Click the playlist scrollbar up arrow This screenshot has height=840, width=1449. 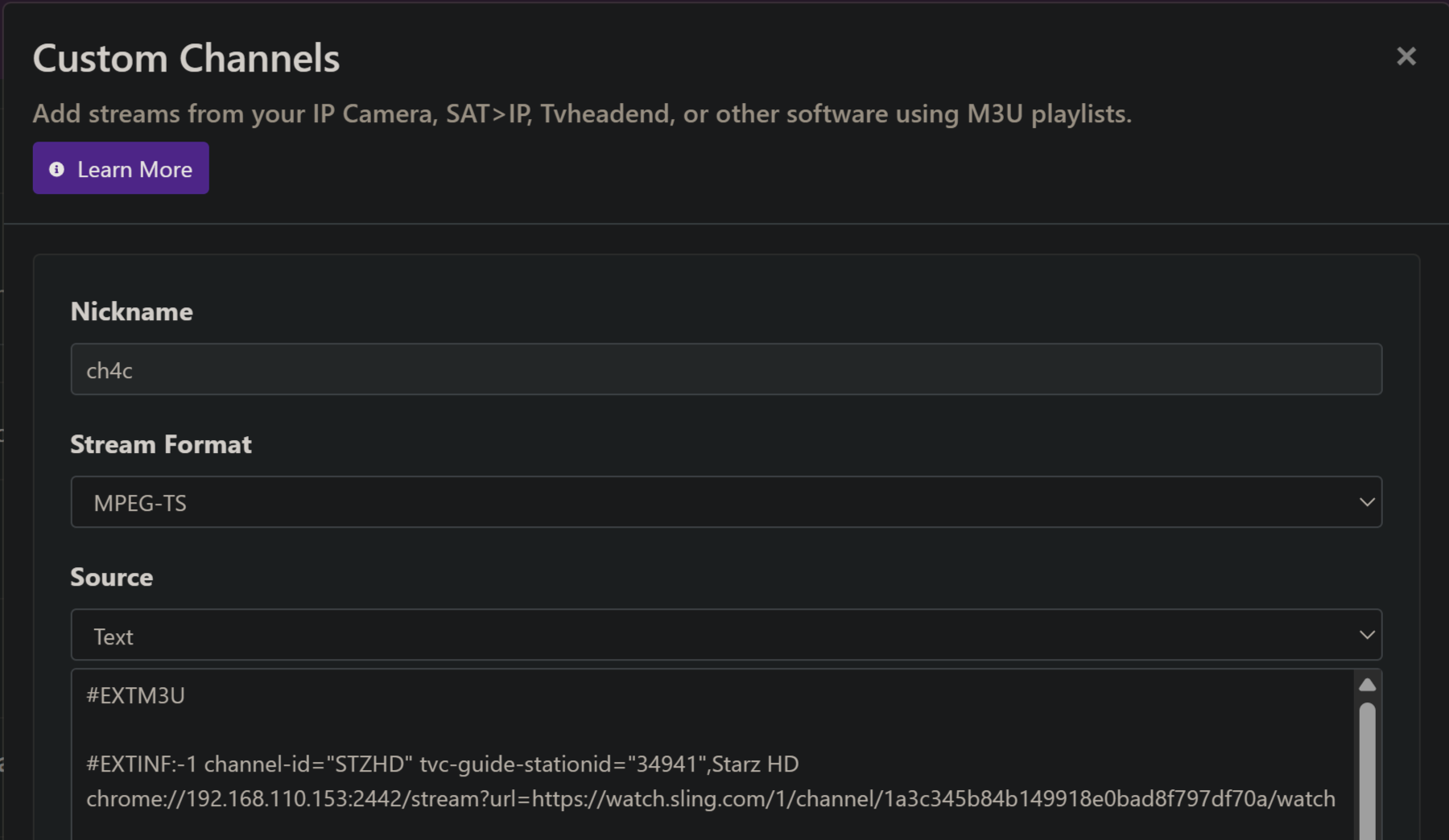pyautogui.click(x=1367, y=685)
